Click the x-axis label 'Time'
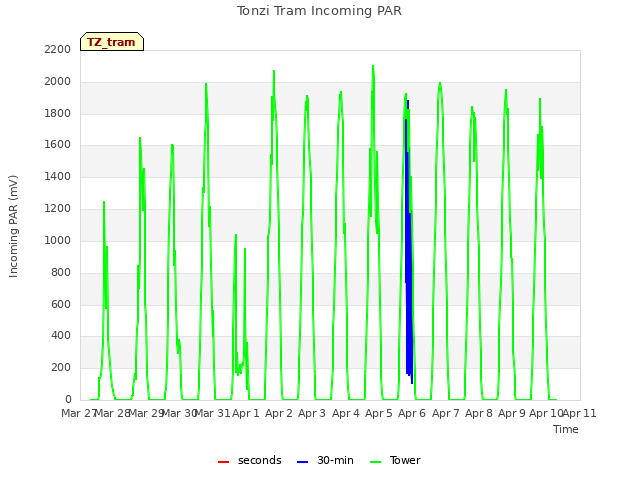 pyautogui.click(x=566, y=429)
